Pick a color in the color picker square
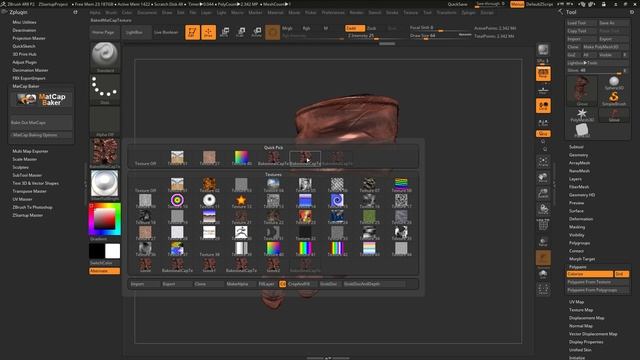This screenshot has height=360, width=640. point(104,219)
